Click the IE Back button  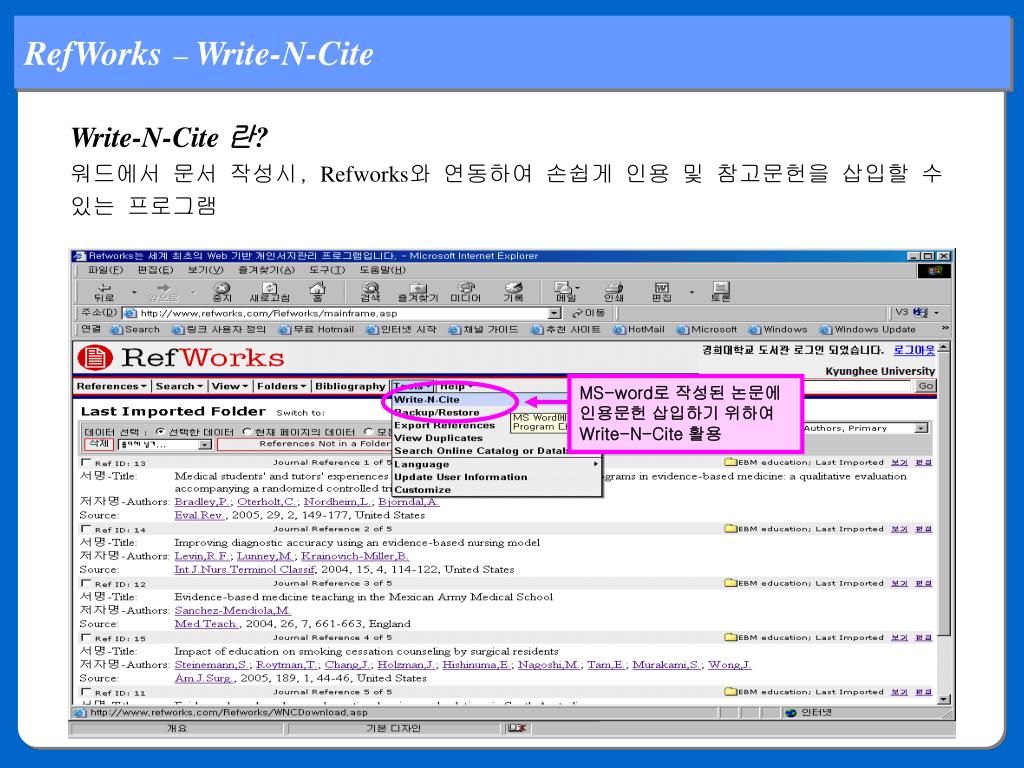coord(104,291)
